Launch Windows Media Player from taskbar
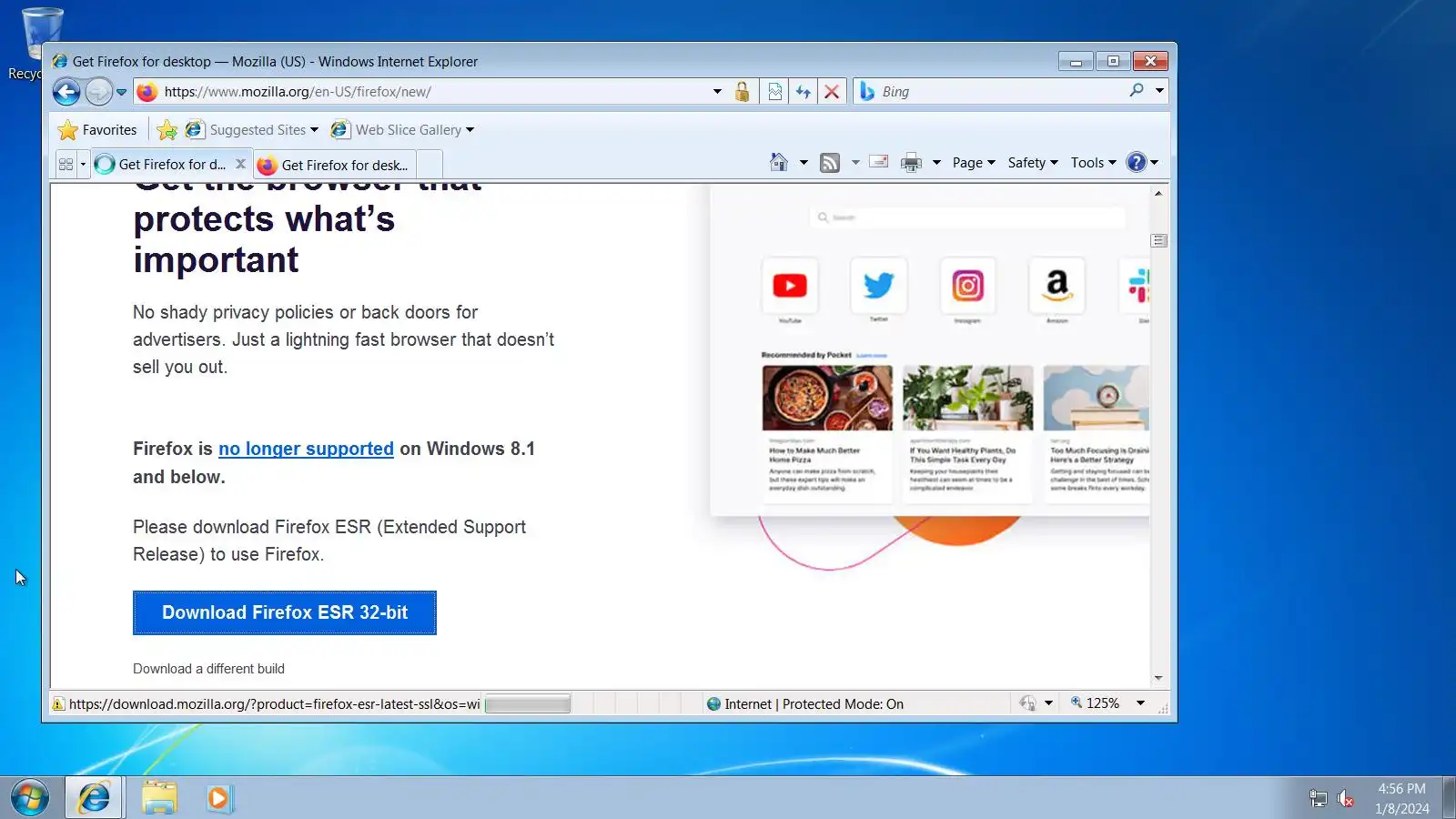The image size is (1456, 819). [219, 798]
